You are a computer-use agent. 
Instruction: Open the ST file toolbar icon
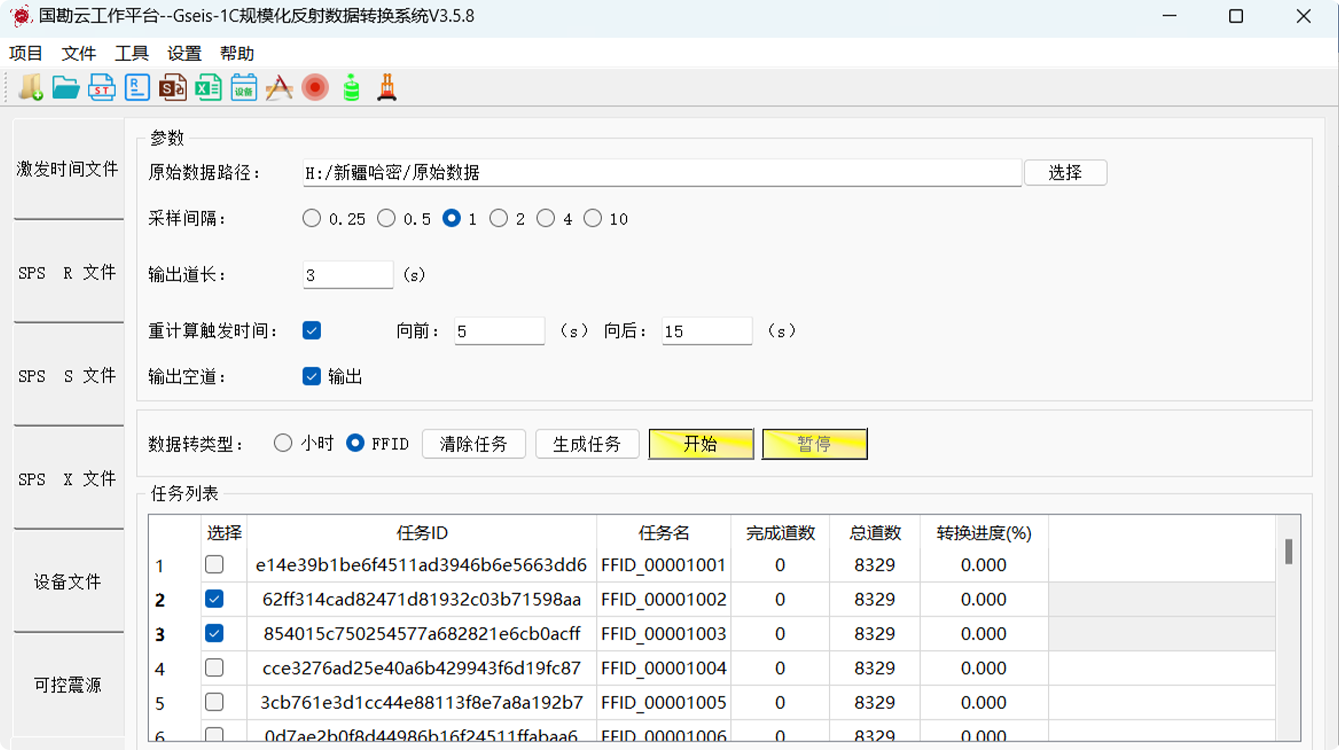pyautogui.click(x=102, y=88)
